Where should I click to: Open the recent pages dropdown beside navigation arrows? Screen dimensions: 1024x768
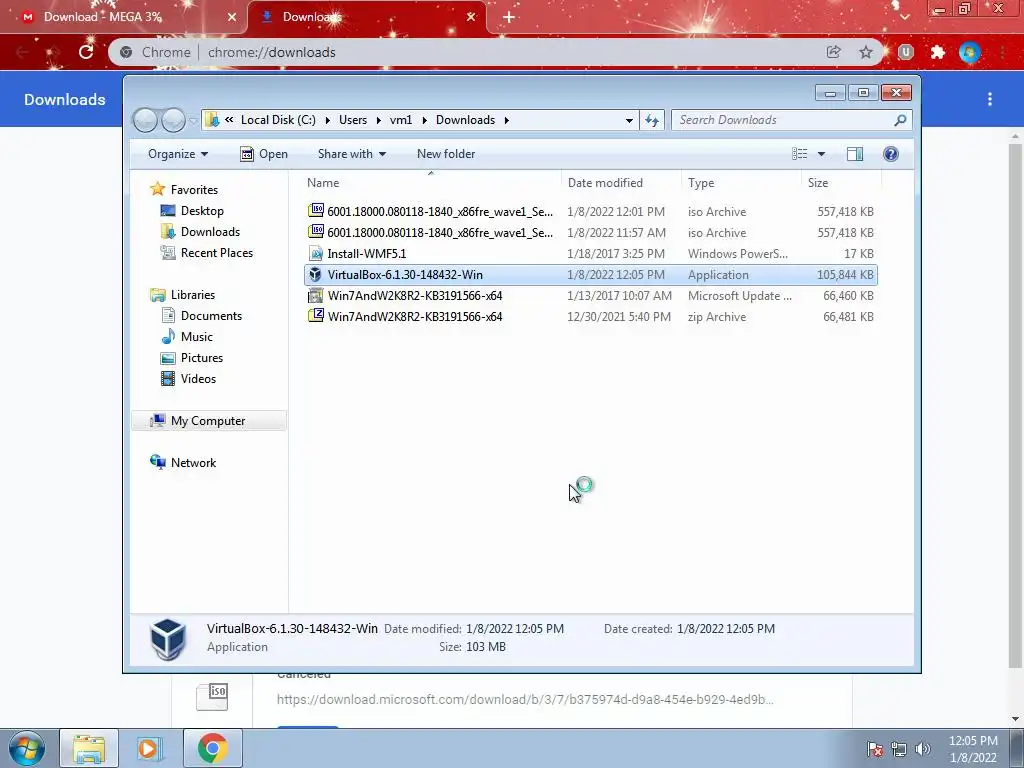click(x=193, y=120)
